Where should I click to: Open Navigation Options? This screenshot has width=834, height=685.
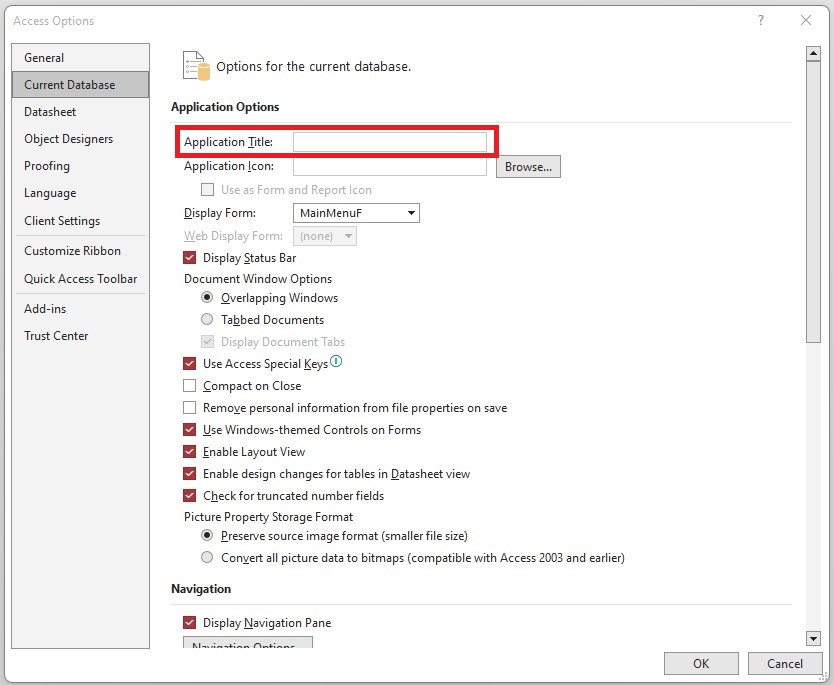click(x=247, y=645)
